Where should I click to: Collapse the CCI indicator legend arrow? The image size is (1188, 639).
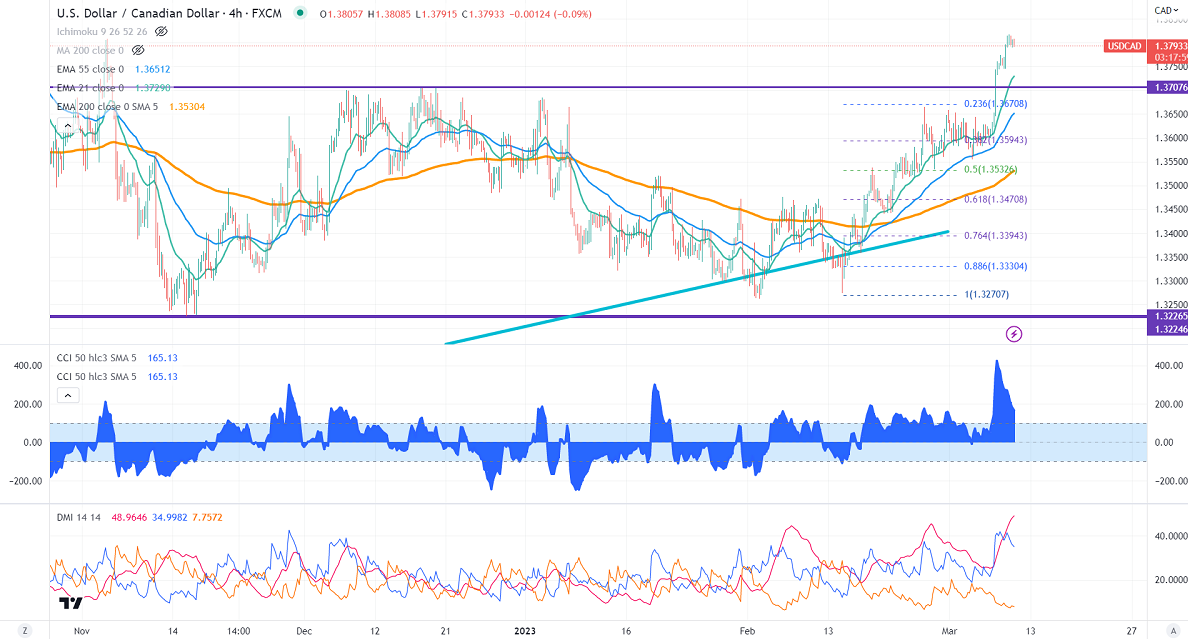tap(68, 396)
